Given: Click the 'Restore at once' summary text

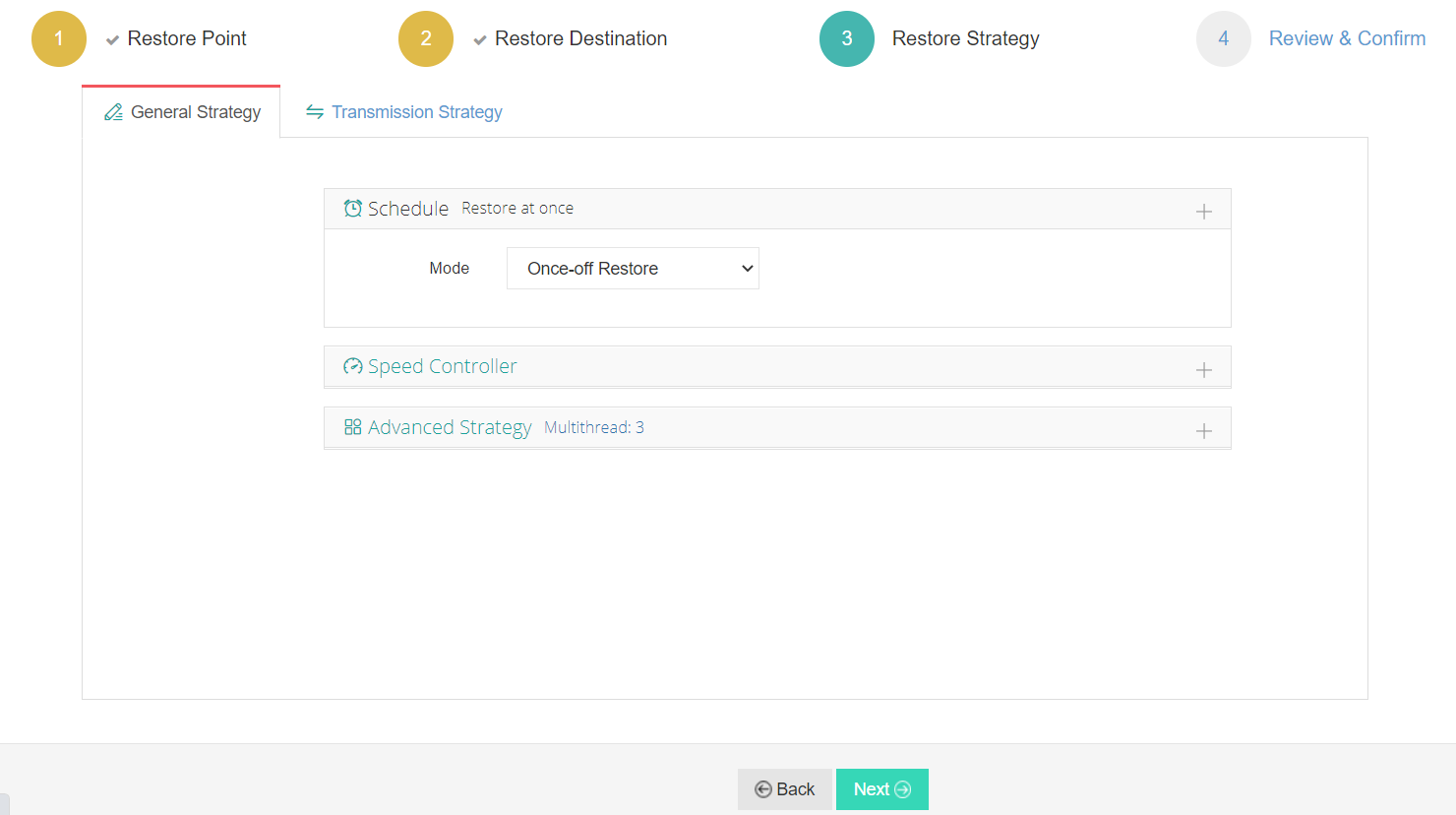Looking at the screenshot, I should pos(517,209).
